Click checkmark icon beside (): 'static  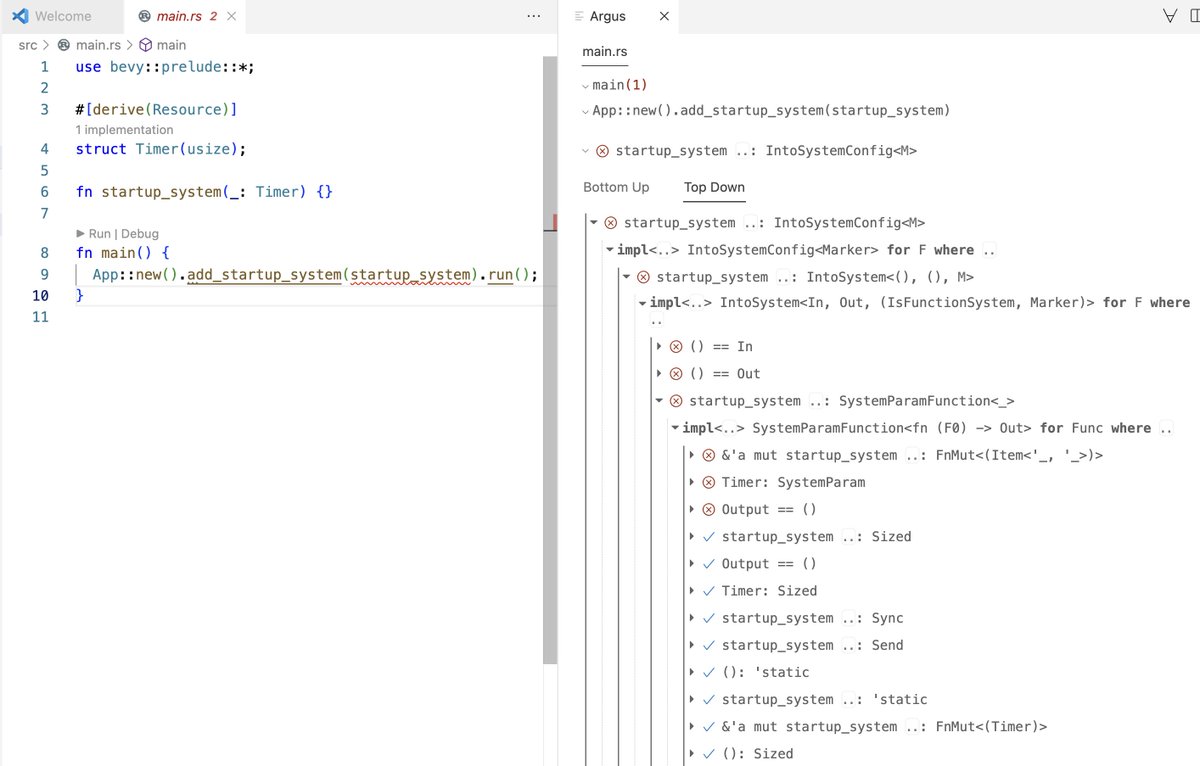(x=709, y=672)
